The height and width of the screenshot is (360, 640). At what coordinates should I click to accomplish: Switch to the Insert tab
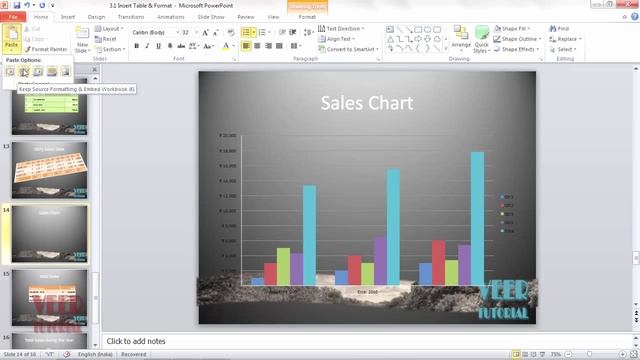click(x=68, y=17)
